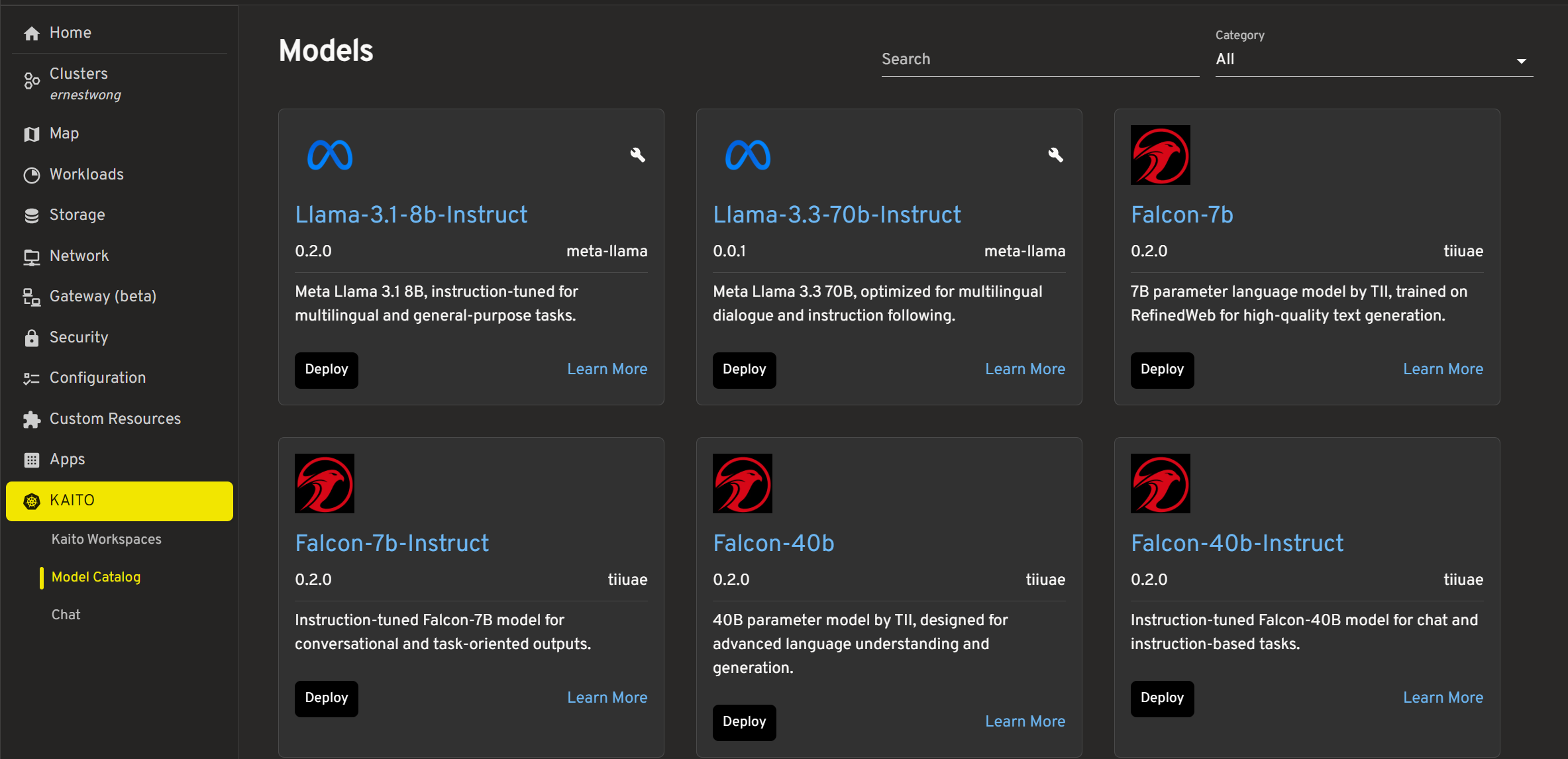This screenshot has height=759, width=1568.
Task: Click Meta logo on Llama-3.1-8b-Instruct card
Action: pos(330,155)
